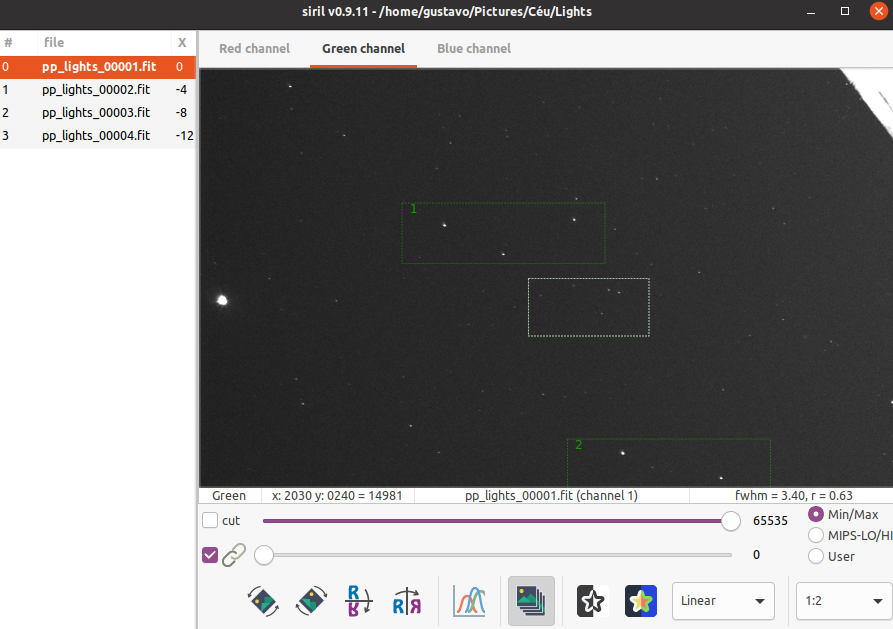This screenshot has height=629, width=893.
Task: Expand the 1:2 zoom level dropdown
Action: [x=840, y=601]
